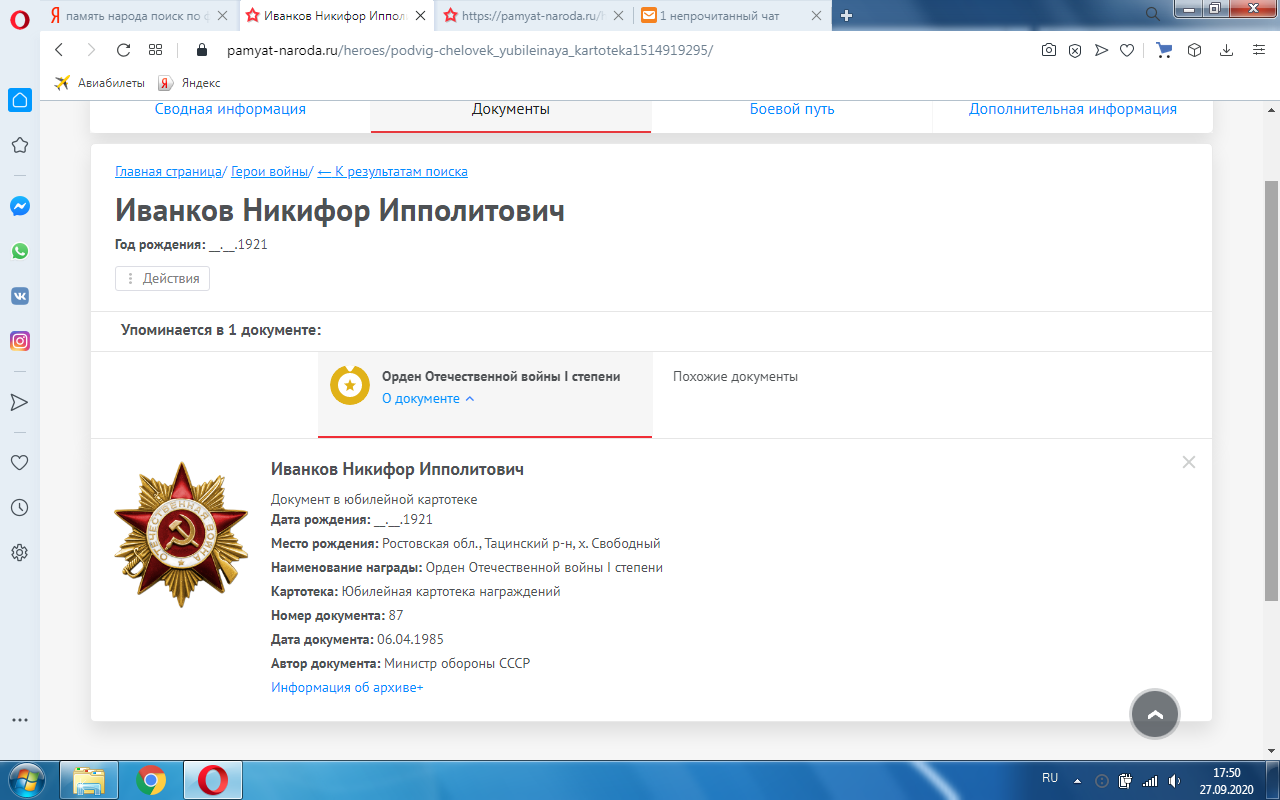This screenshot has height=800, width=1280.
Task: Expand 'Информация об архиве+' section
Action: pyautogui.click(x=347, y=687)
